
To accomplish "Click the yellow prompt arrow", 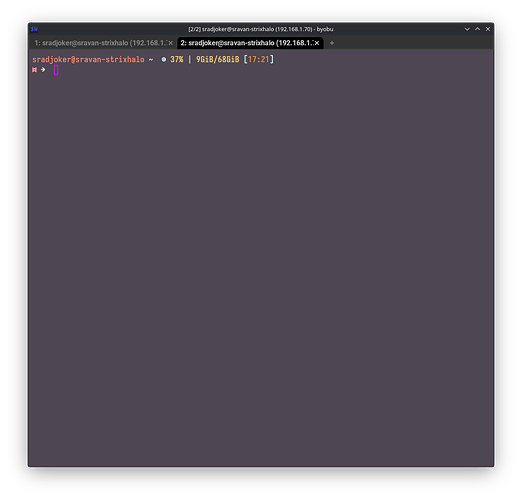I will click(43, 70).
